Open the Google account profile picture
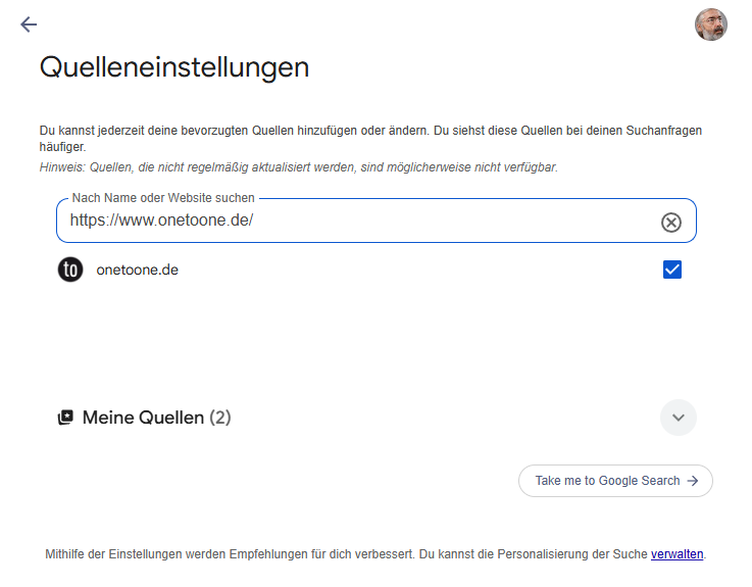752x587 pixels. 711,24
